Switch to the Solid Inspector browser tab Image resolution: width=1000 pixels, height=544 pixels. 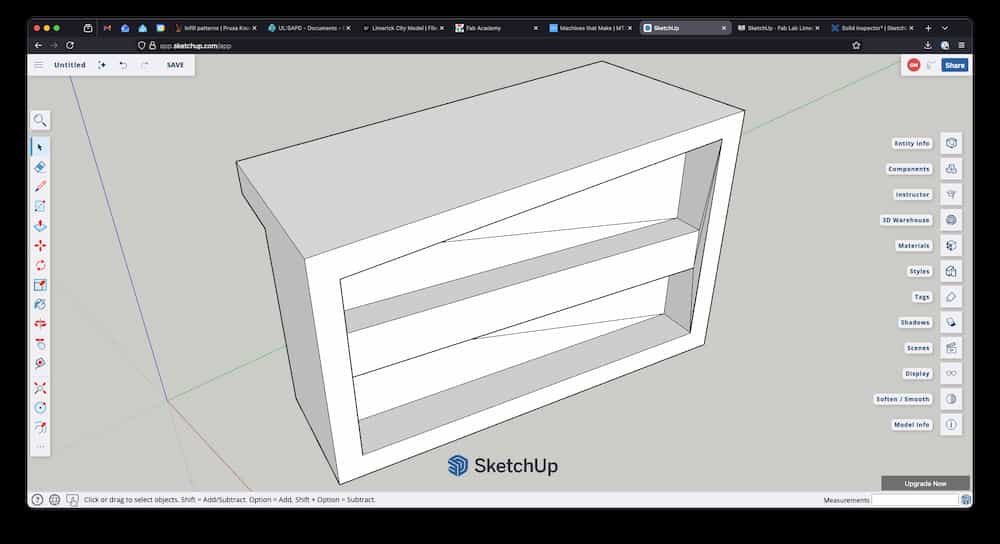[x=870, y=28]
